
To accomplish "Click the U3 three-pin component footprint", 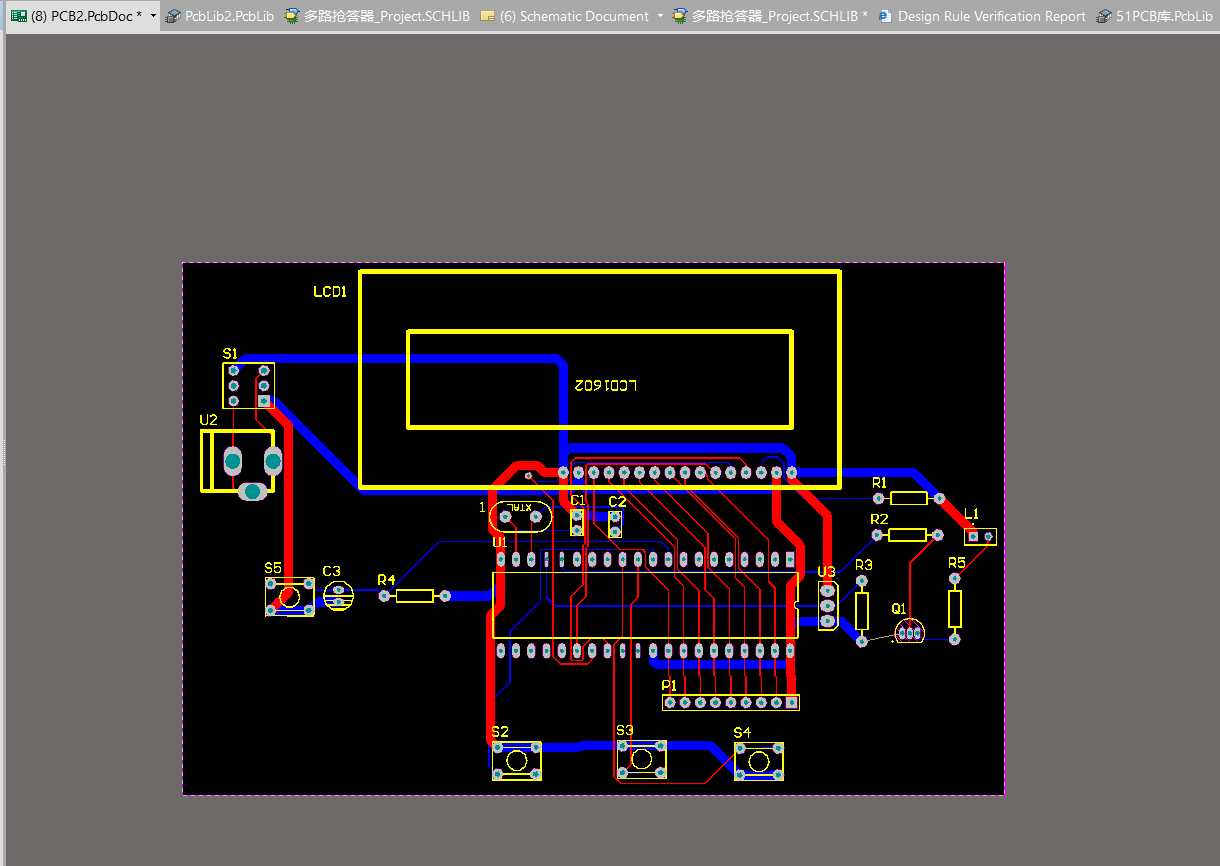I will pos(827,606).
